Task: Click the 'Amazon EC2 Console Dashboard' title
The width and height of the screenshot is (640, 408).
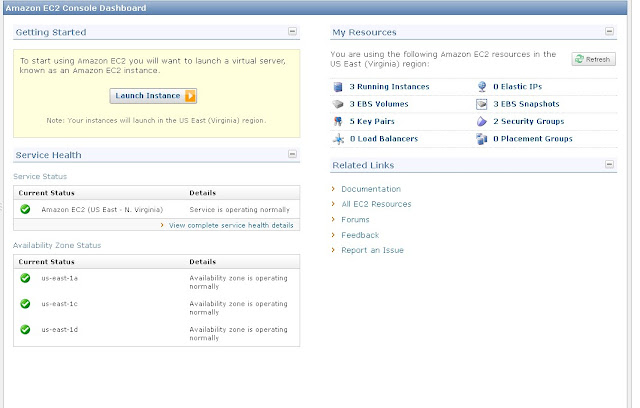Action: click(76, 8)
